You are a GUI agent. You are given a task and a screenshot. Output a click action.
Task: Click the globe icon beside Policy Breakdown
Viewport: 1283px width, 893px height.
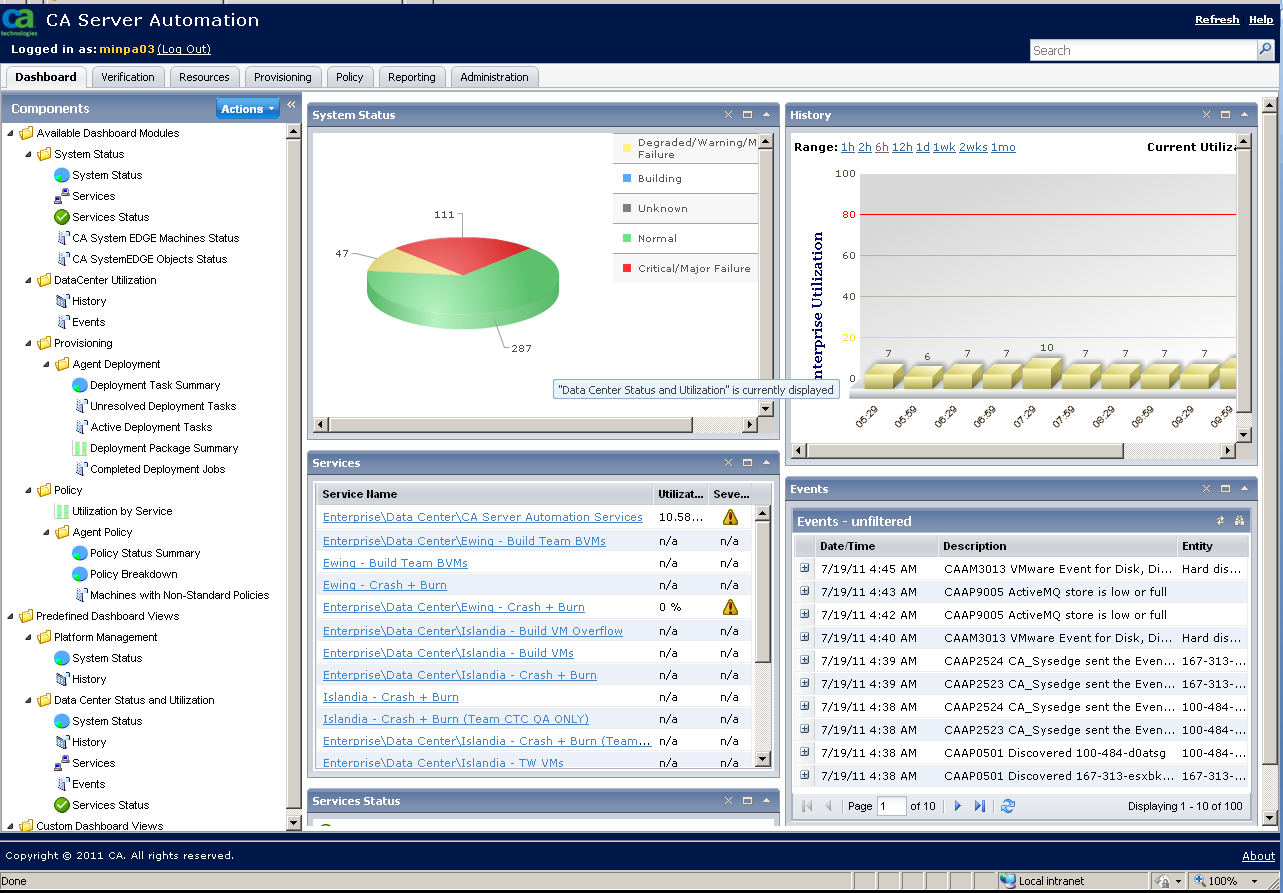[80, 574]
